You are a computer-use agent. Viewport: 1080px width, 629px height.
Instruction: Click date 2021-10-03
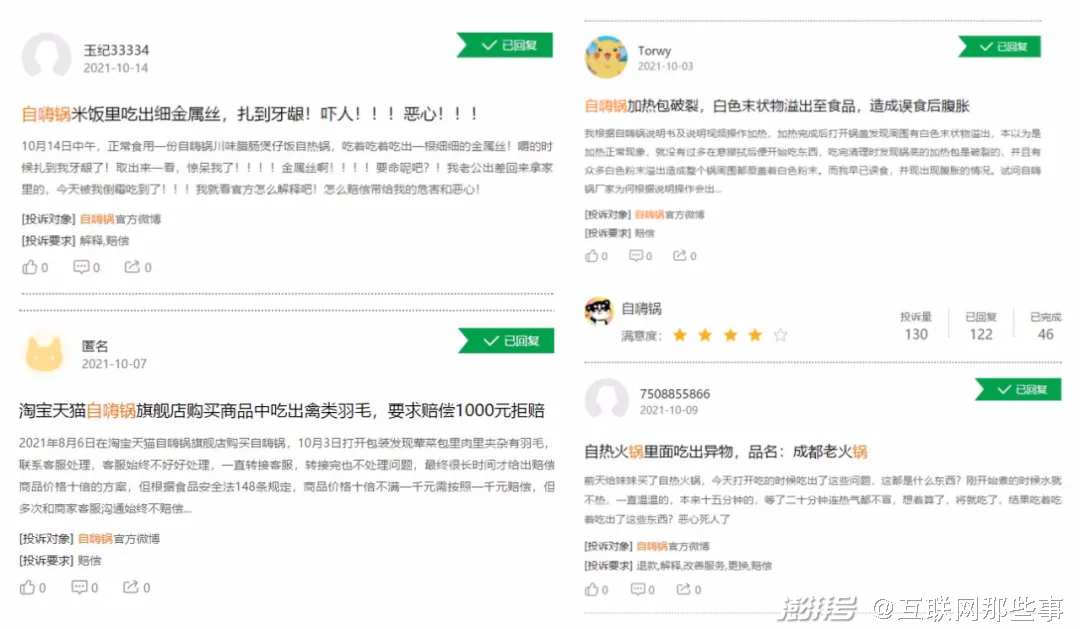pos(665,66)
